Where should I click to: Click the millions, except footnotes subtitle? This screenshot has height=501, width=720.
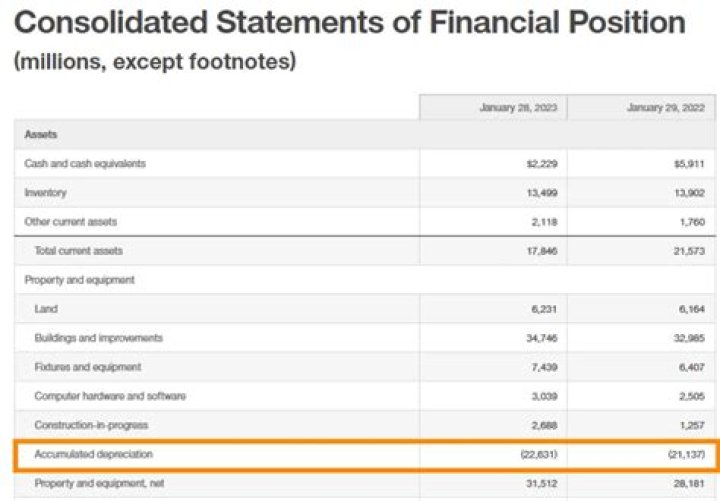pos(154,62)
